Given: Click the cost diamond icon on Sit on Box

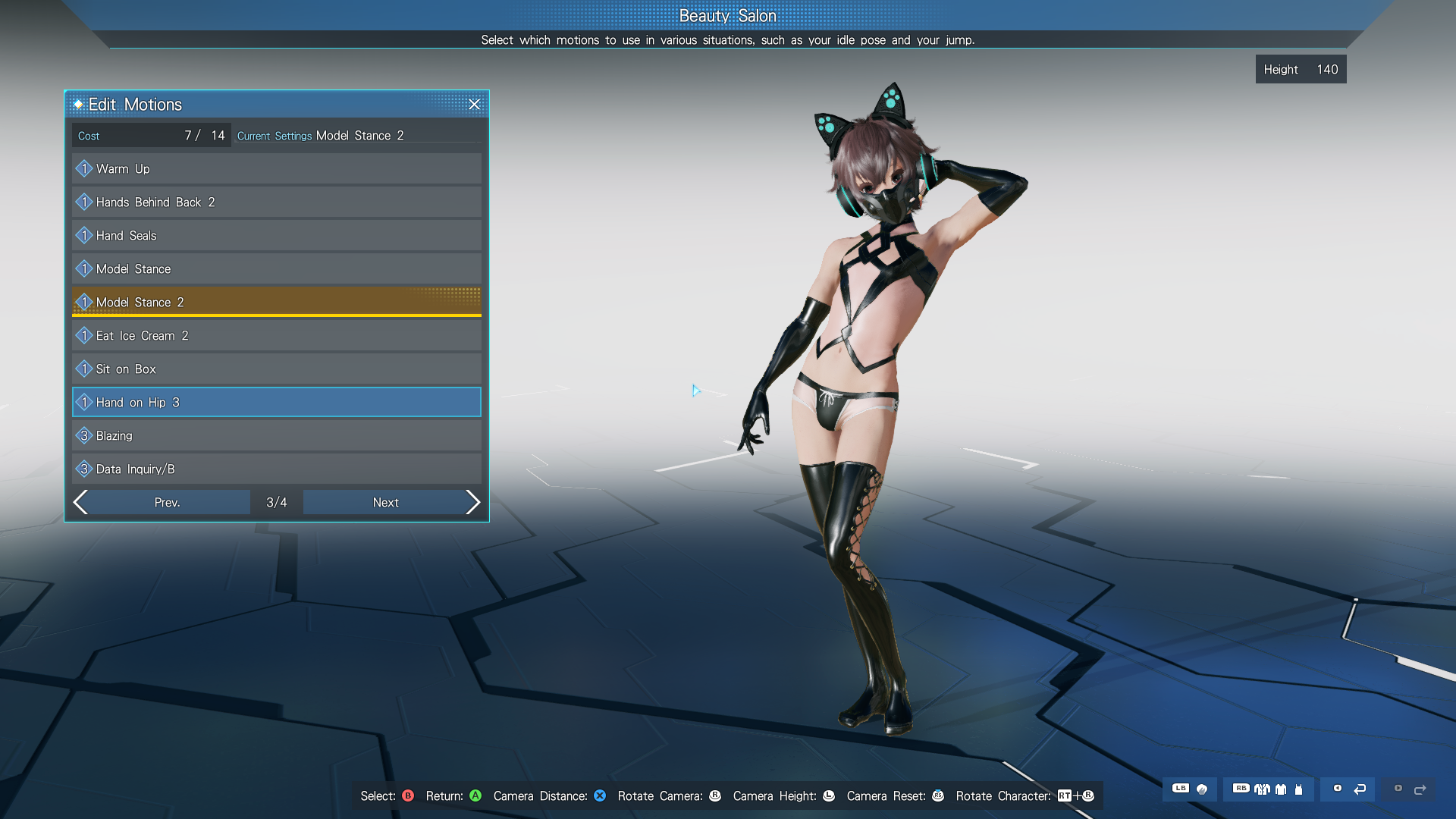Looking at the screenshot, I should click(84, 369).
